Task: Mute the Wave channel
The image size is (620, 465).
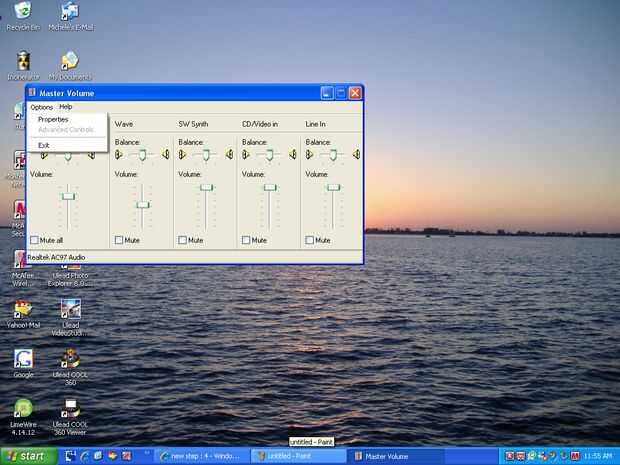Action: [x=119, y=240]
